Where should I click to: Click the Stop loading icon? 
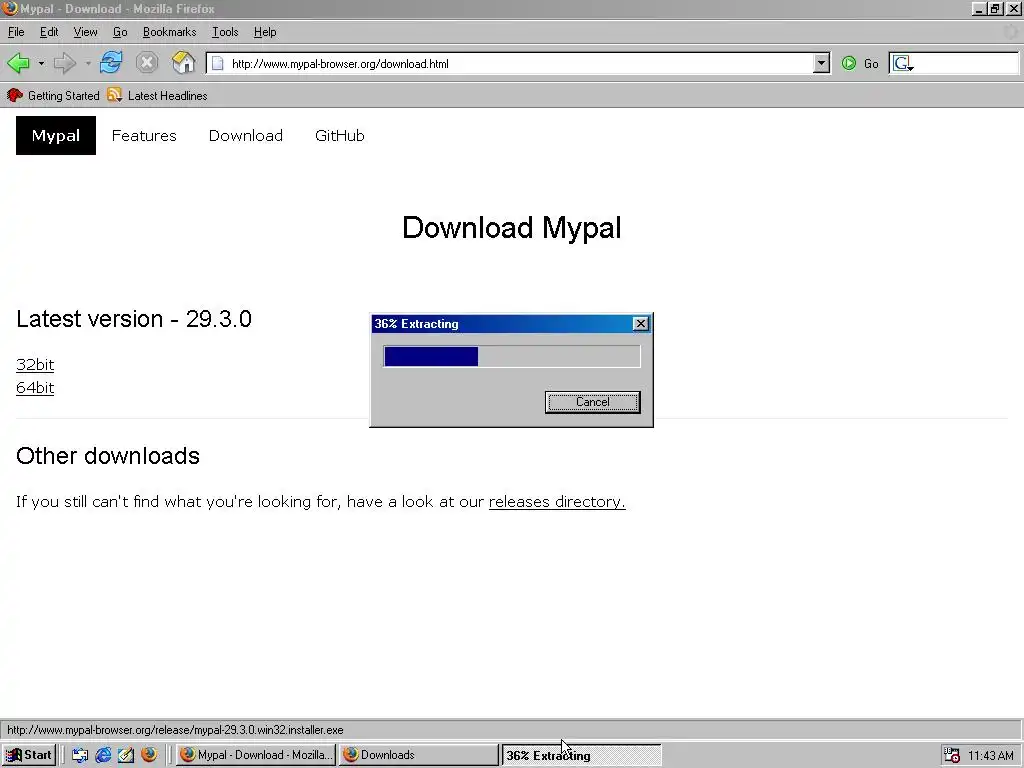pyautogui.click(x=147, y=63)
